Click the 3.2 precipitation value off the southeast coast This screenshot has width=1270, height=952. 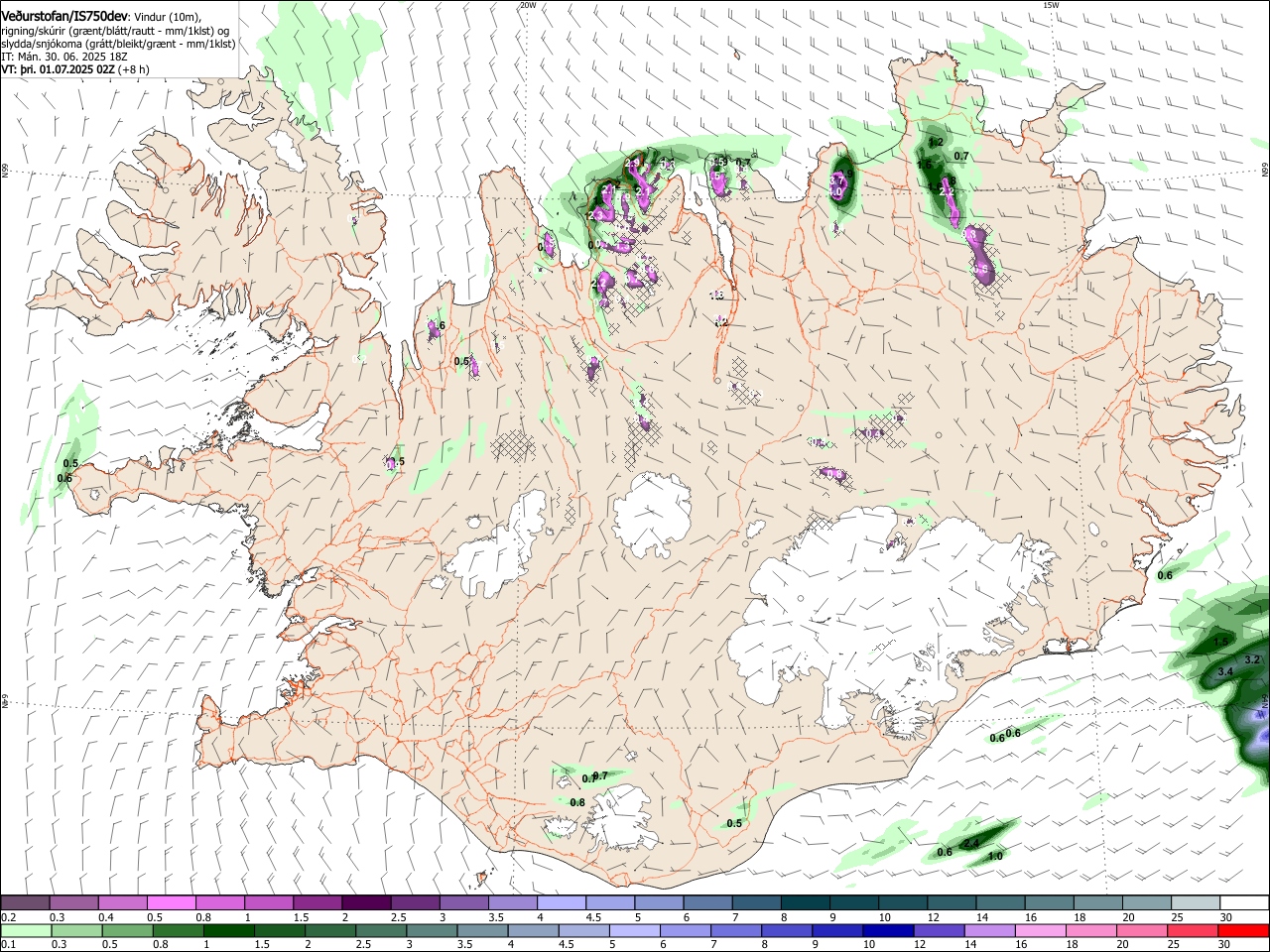1252,659
